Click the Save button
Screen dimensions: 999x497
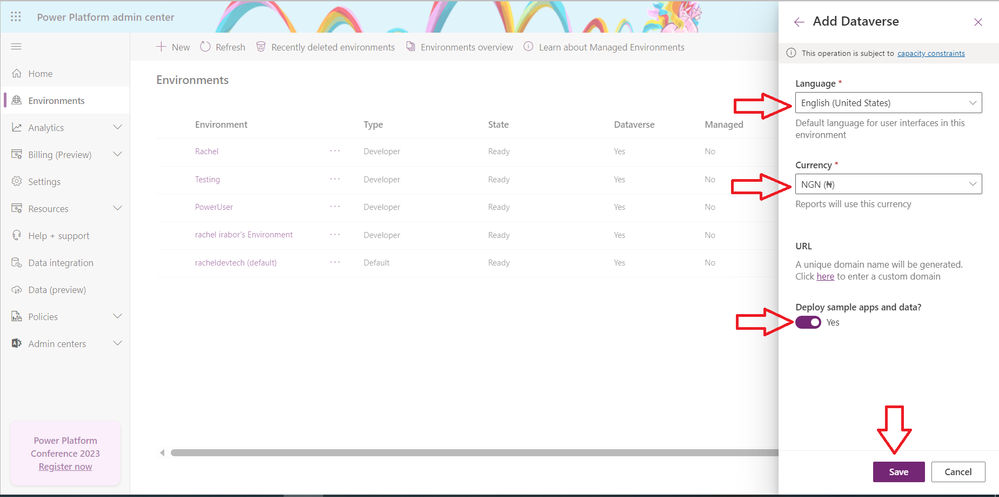click(898, 472)
